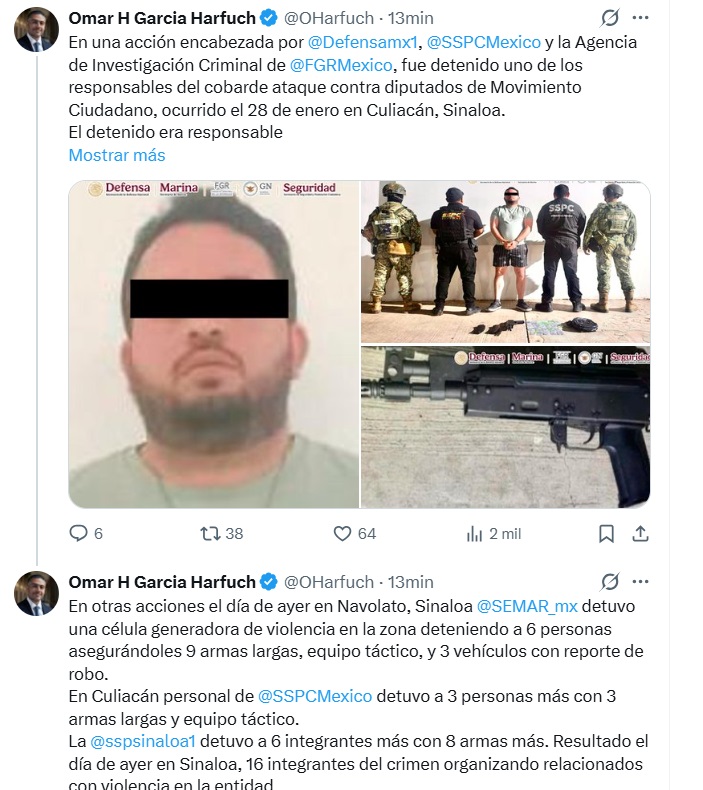The image size is (703, 790).
Task: Open the more options menu on first tweet
Action: pos(640,18)
